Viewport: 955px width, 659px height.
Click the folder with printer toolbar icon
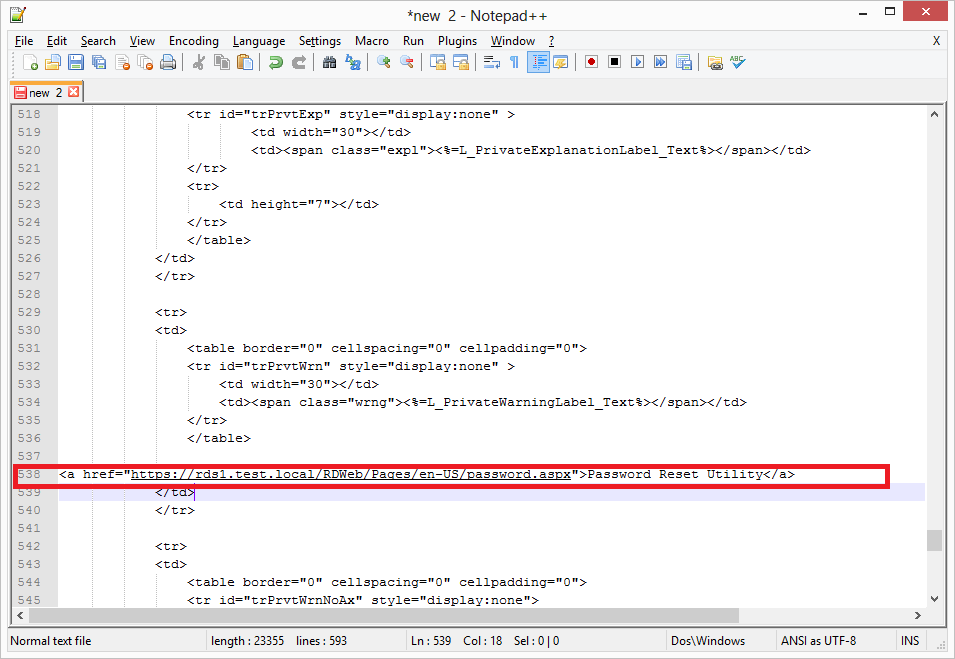(x=715, y=62)
